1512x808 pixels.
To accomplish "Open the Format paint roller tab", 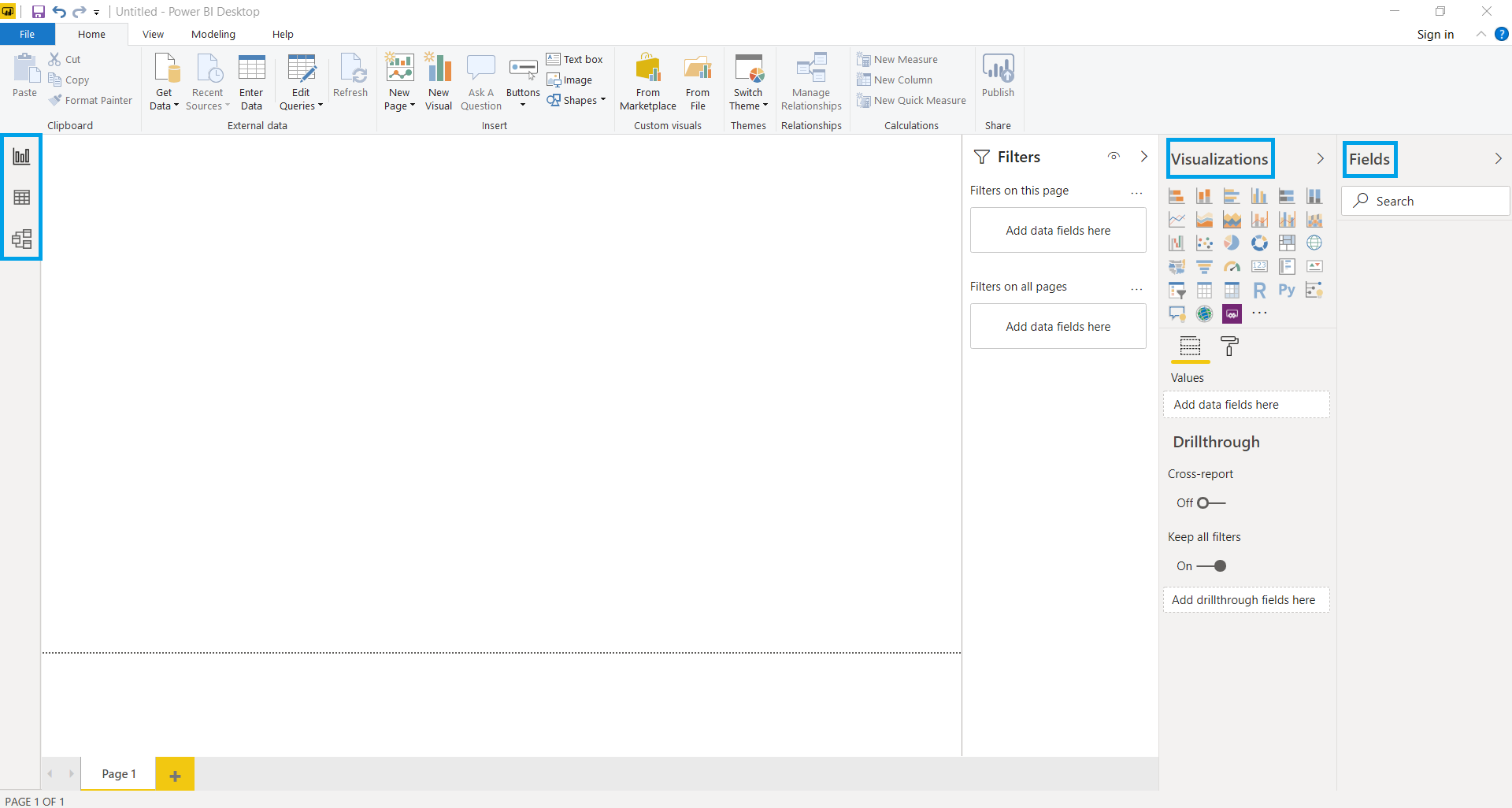I will pos(1229,347).
